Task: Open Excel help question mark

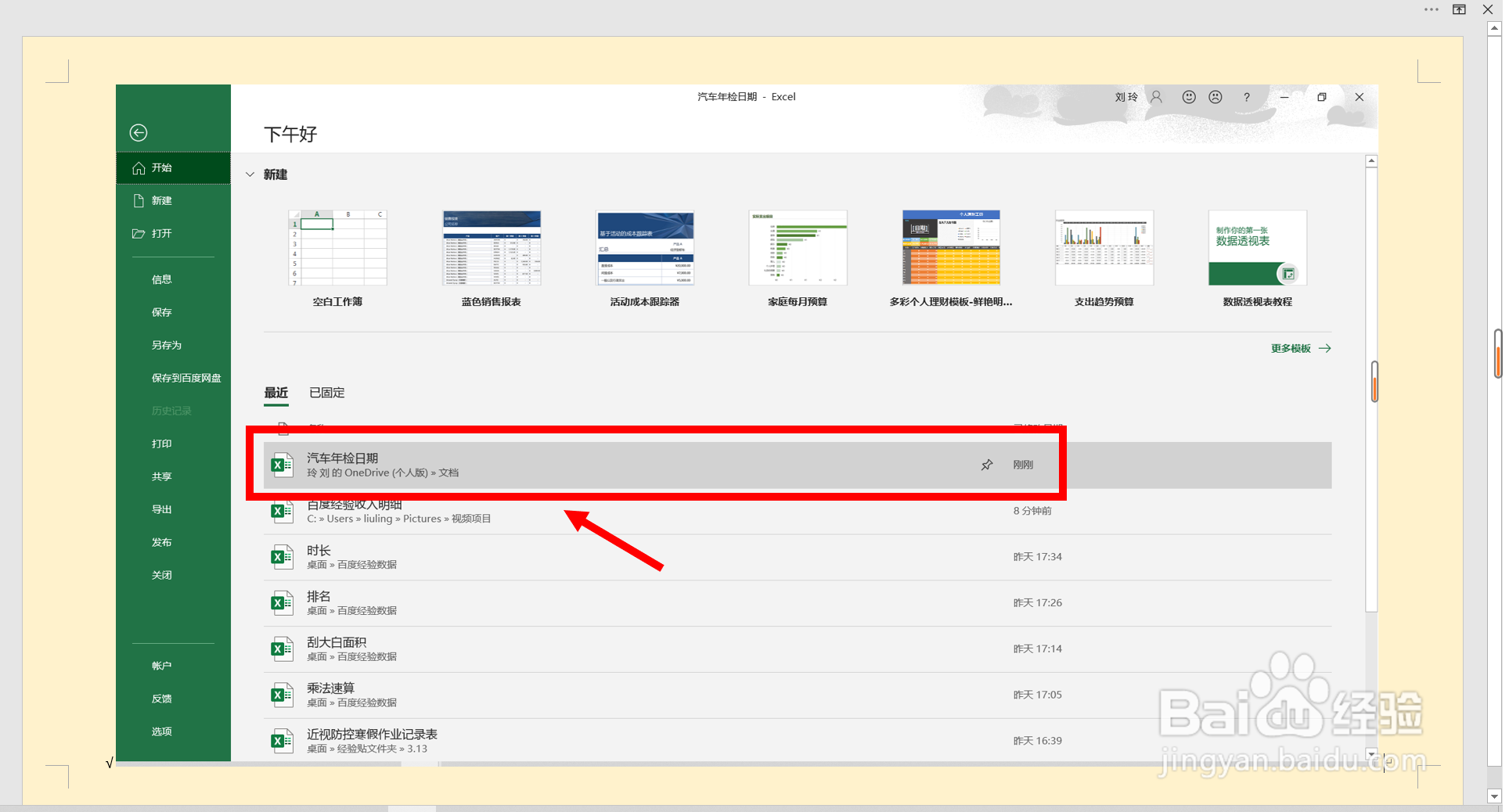Action: pos(1247,97)
